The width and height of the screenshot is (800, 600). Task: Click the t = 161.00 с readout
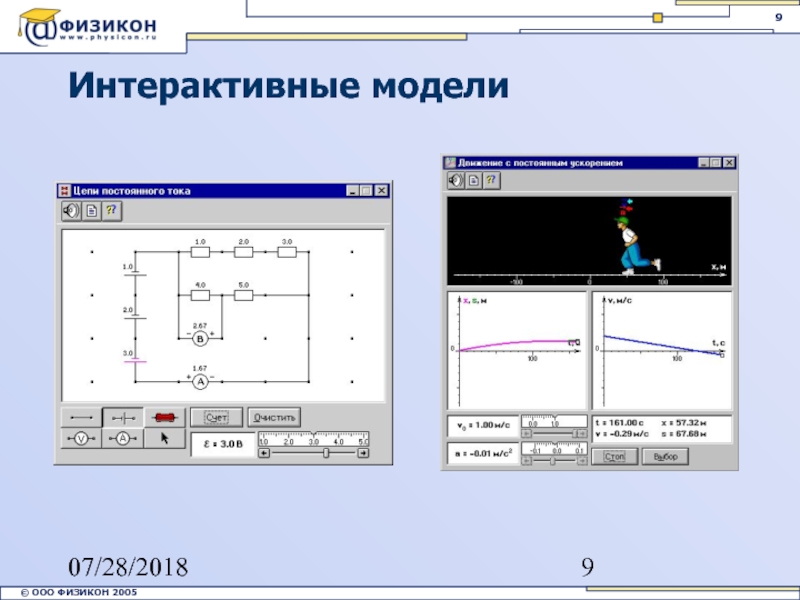point(619,423)
